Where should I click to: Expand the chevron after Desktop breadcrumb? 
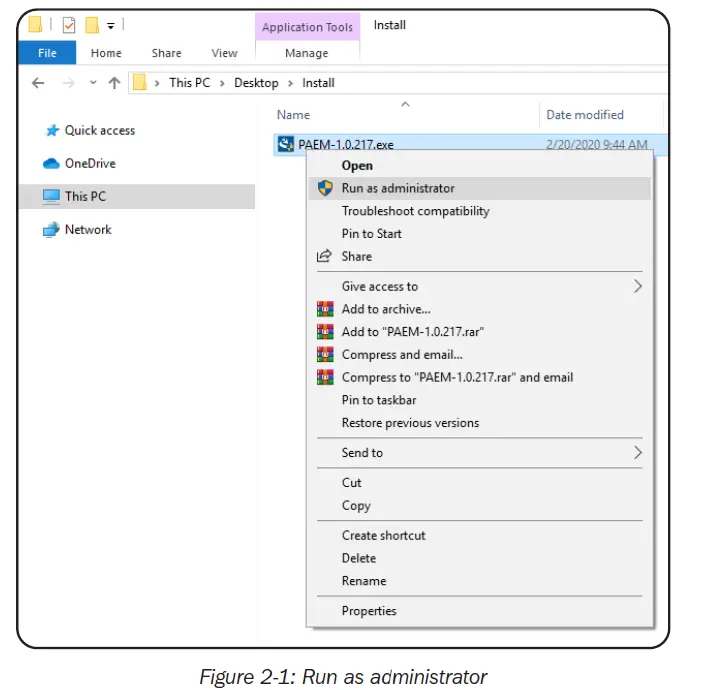tap(291, 83)
